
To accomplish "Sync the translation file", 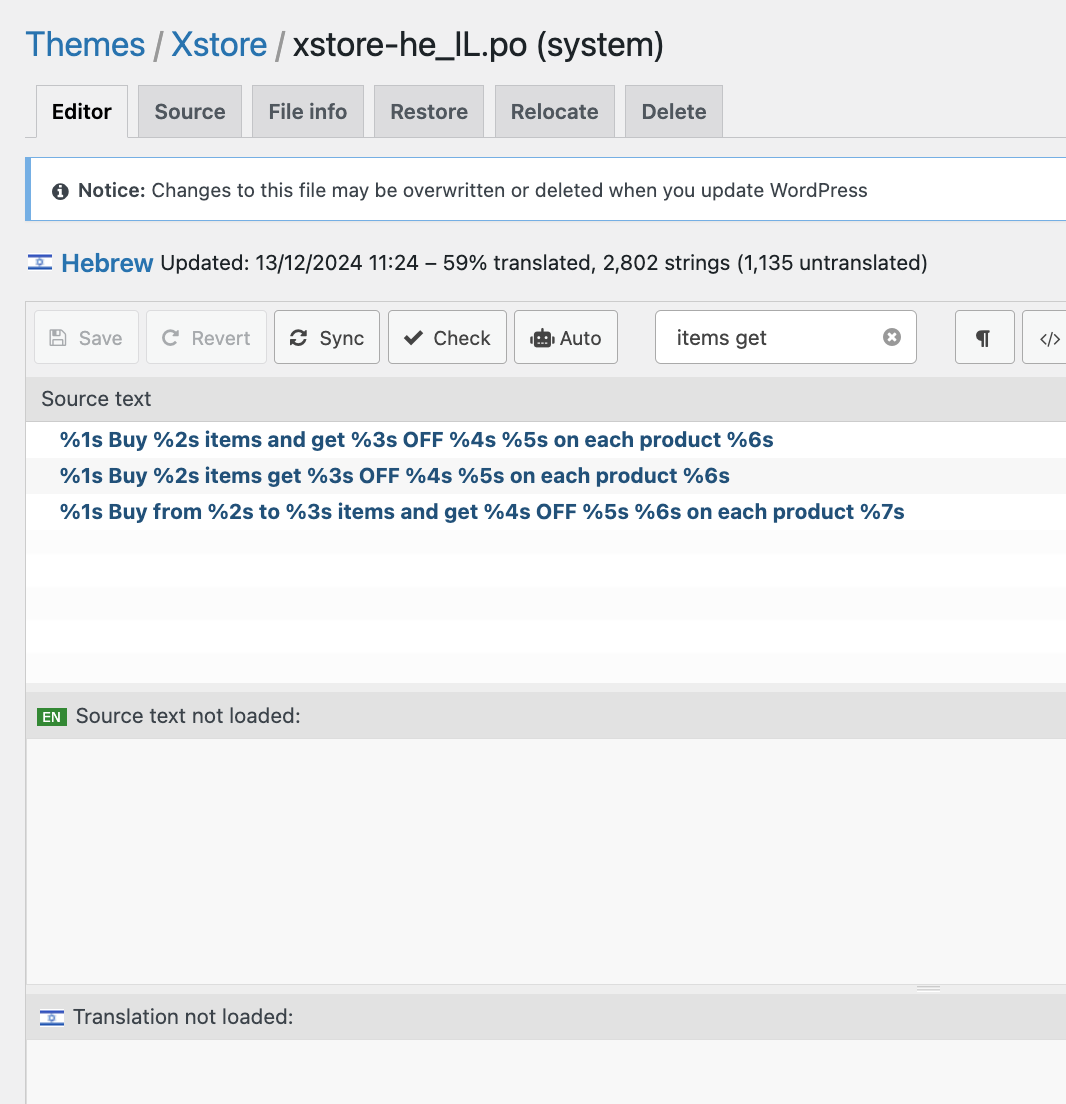I will (327, 337).
